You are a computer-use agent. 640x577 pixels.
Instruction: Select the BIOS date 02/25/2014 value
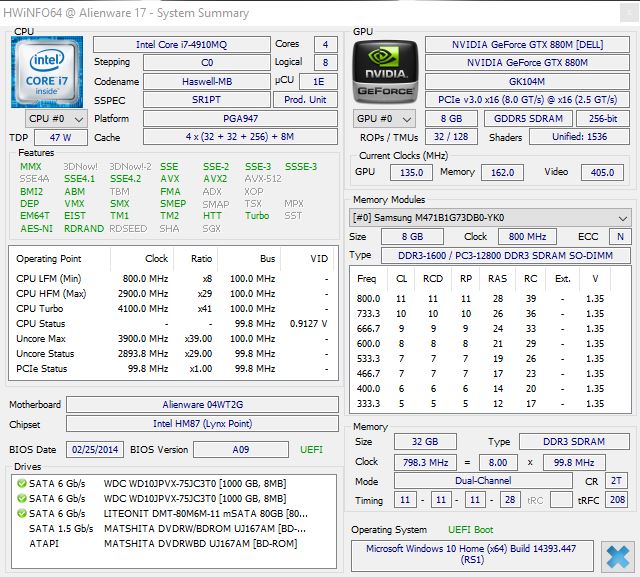[95, 449]
